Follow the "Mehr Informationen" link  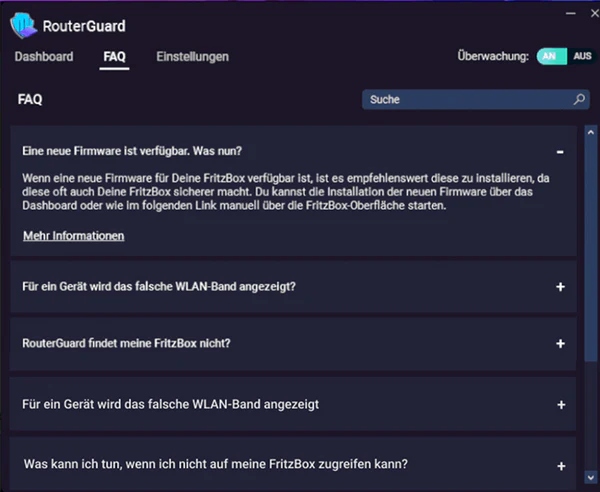[x=73, y=236]
